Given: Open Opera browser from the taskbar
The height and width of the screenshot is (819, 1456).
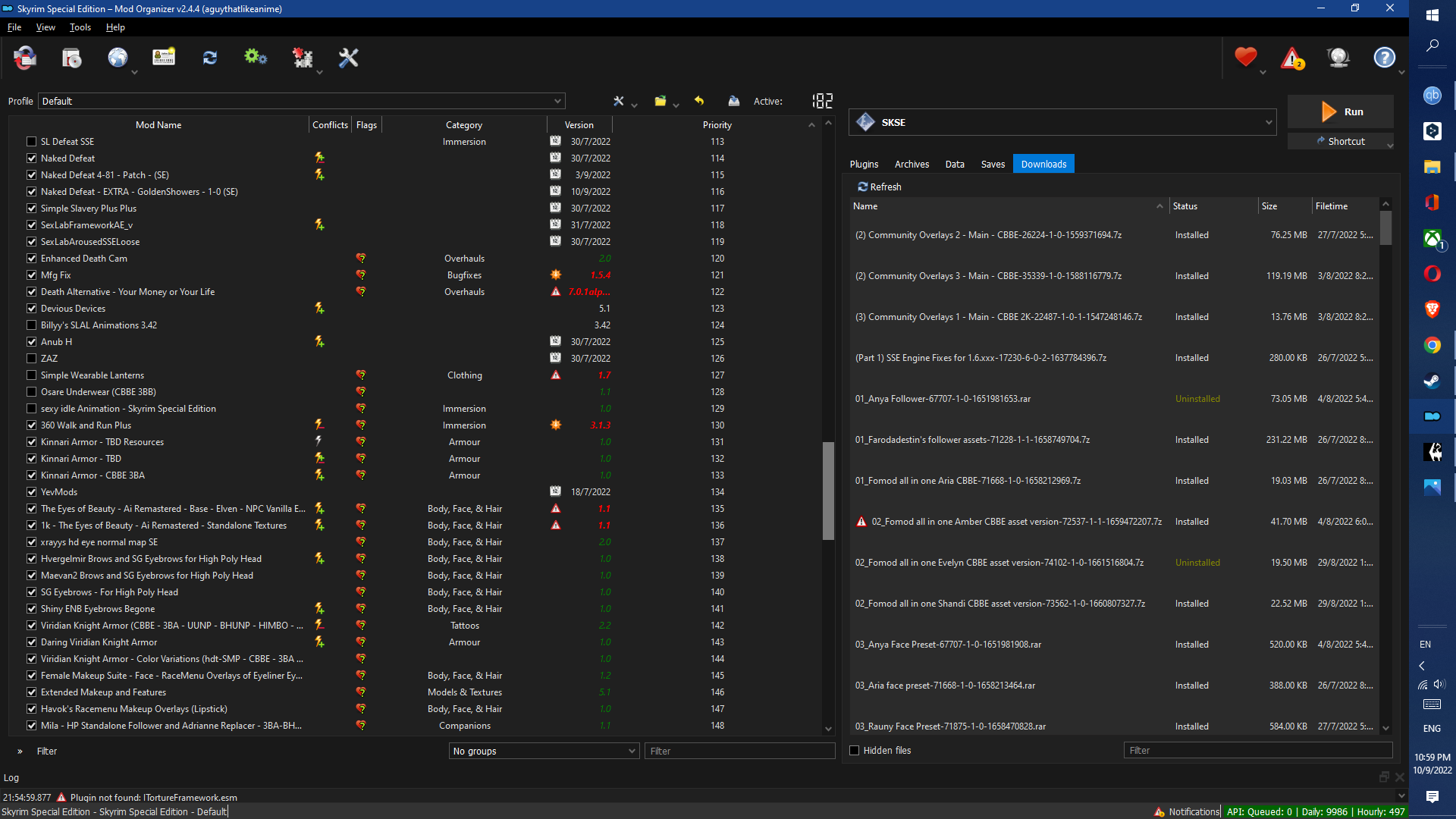Looking at the screenshot, I should (1432, 274).
